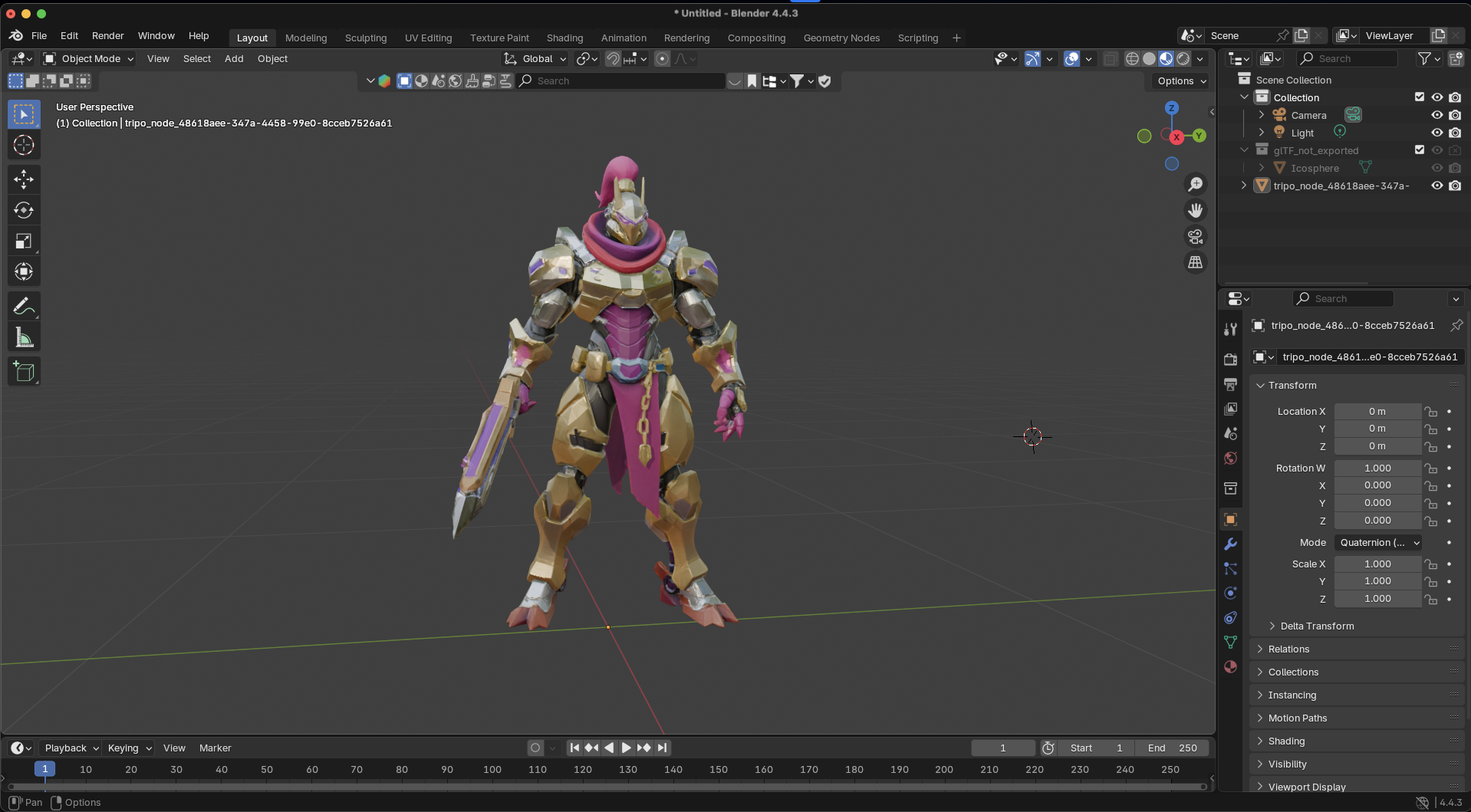The image size is (1471, 812).
Task: Open the Particles properties tab
Action: click(1230, 568)
